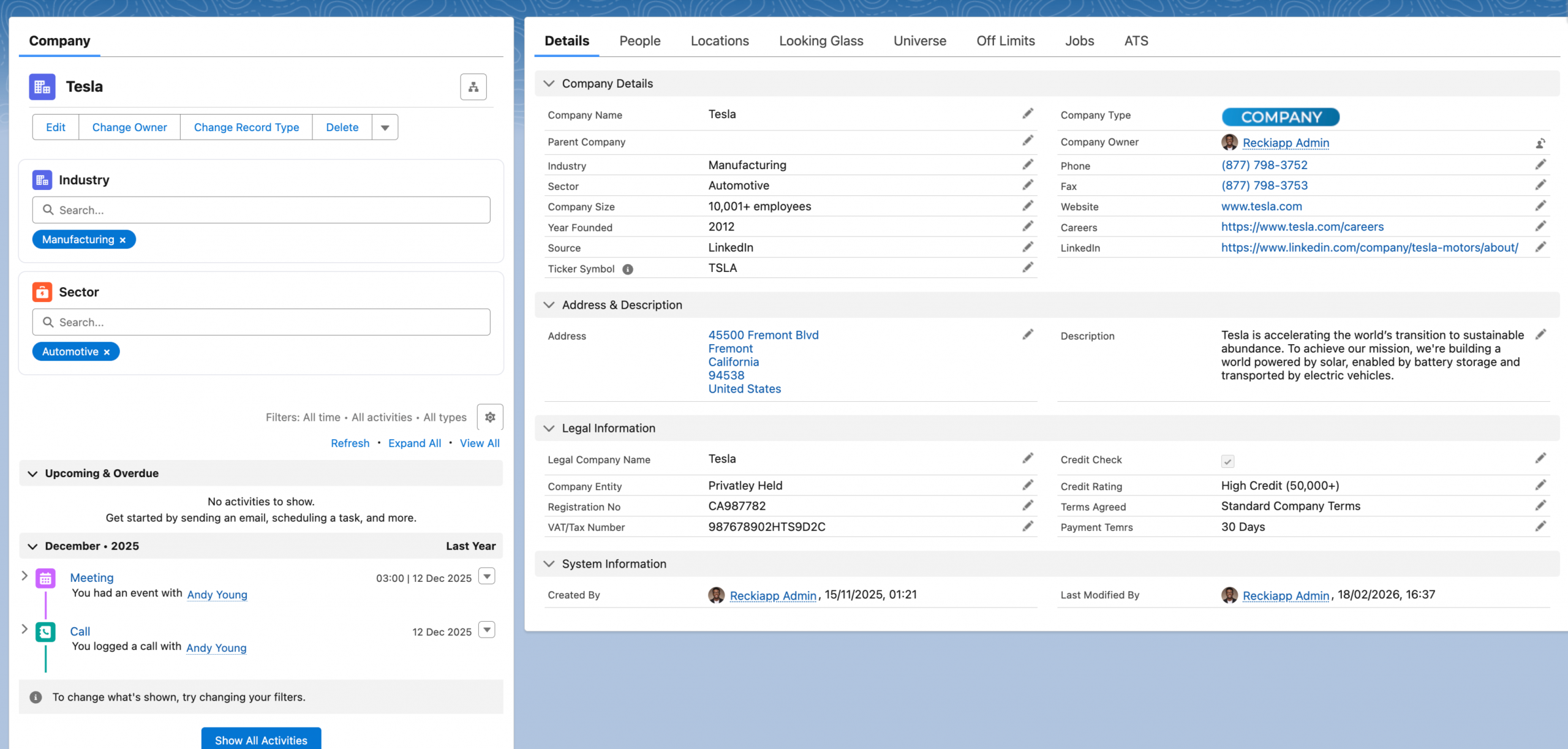
Task: Click the Ticker Symbol info icon
Action: coord(627,269)
